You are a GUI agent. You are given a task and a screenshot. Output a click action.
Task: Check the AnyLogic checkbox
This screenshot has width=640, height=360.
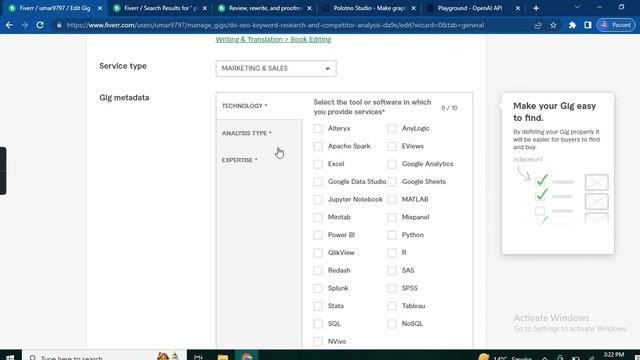click(392, 129)
